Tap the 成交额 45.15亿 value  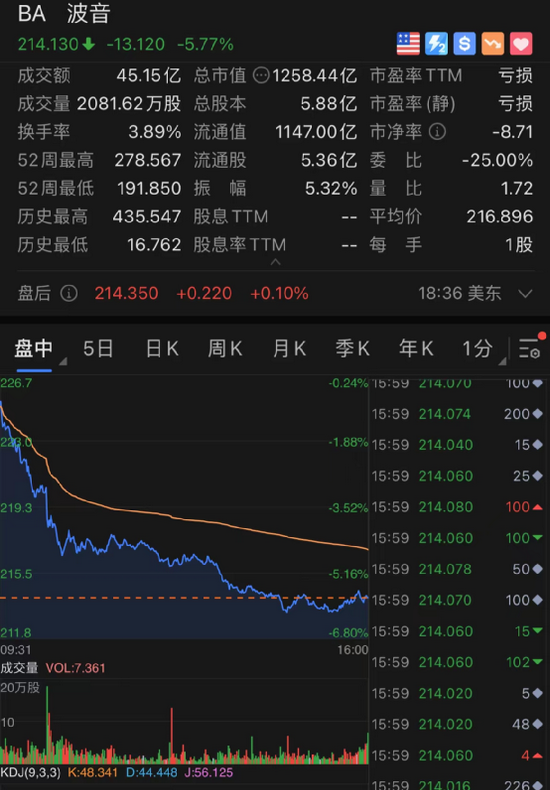[x=149, y=76]
